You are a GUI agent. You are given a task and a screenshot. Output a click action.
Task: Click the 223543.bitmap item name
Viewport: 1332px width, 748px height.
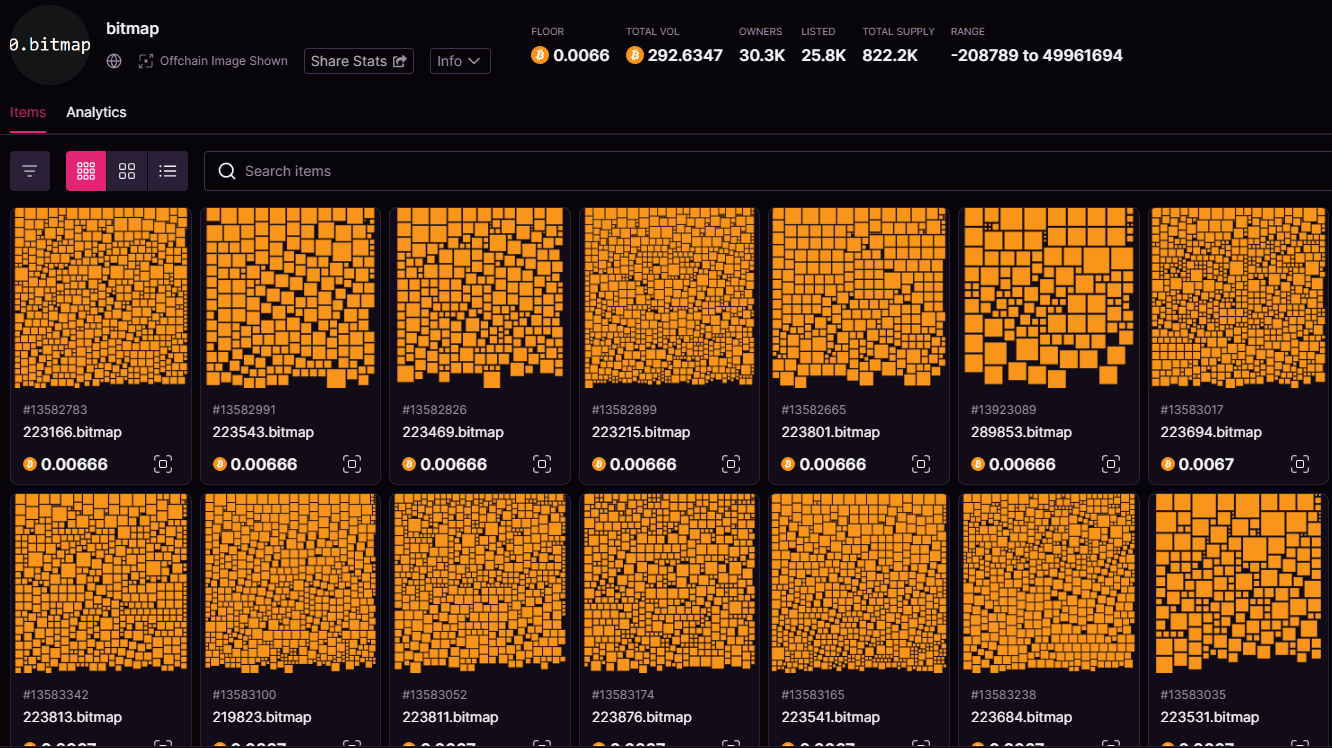pos(263,432)
